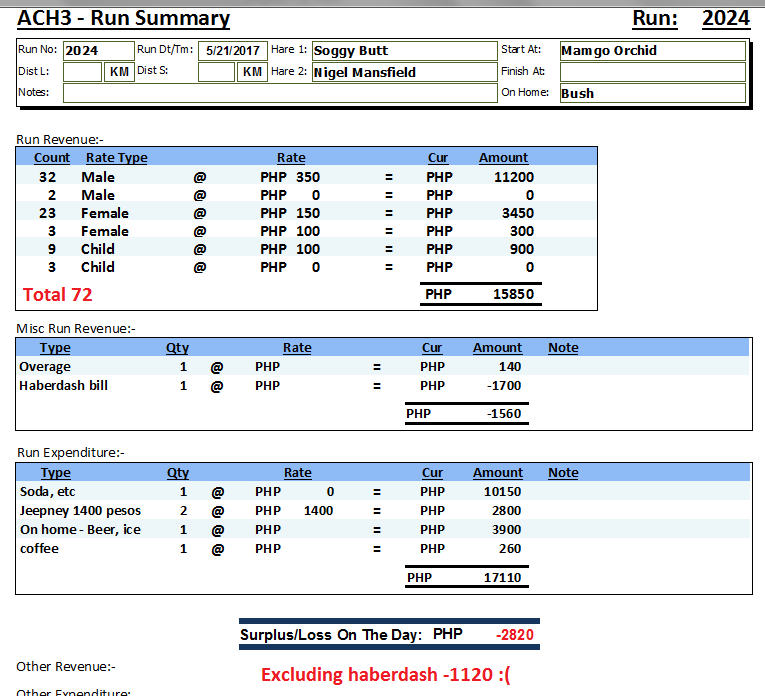Screen dimensions: 765x696
Task: Select the On home - Beer, ice entry
Action: [x=80, y=530]
